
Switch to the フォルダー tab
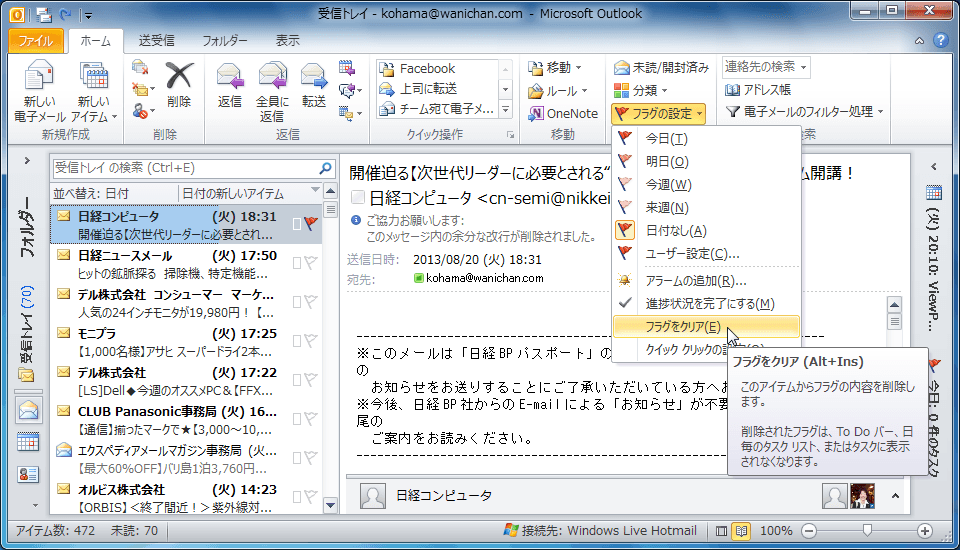click(x=225, y=40)
